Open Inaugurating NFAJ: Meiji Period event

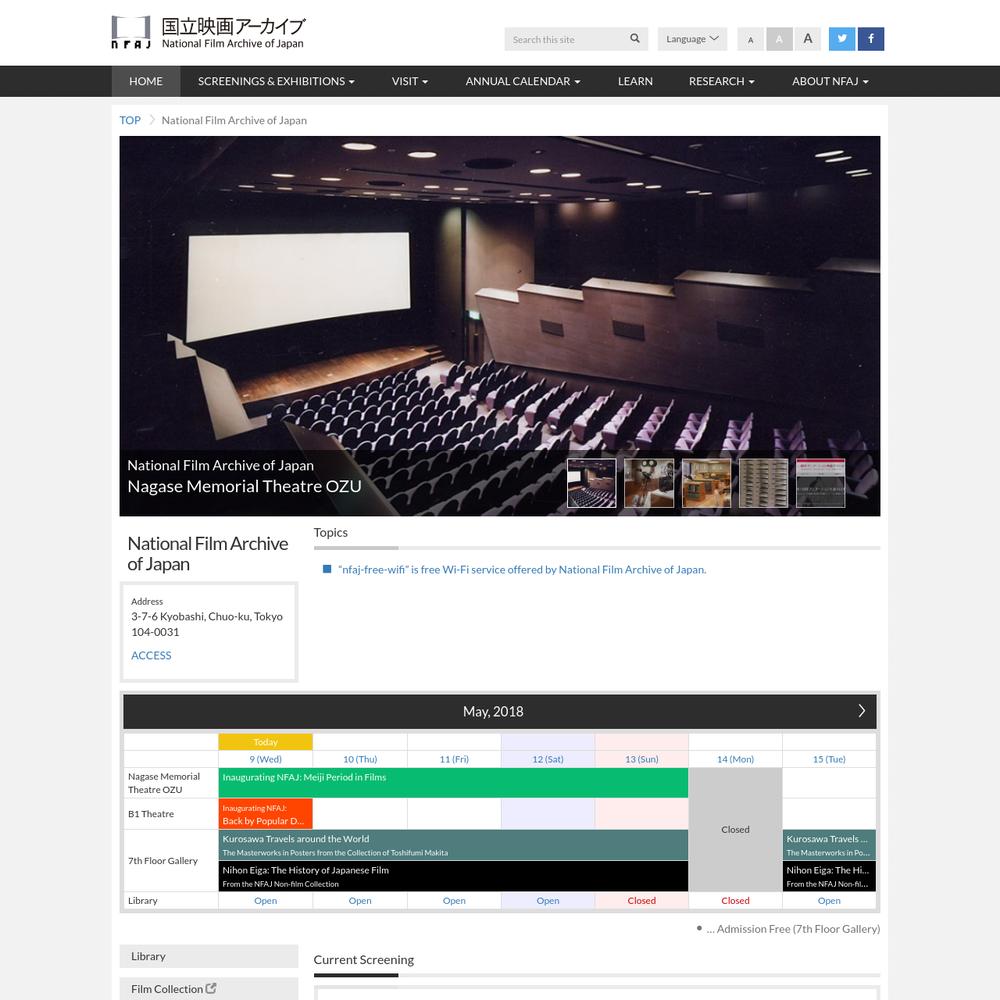453,783
